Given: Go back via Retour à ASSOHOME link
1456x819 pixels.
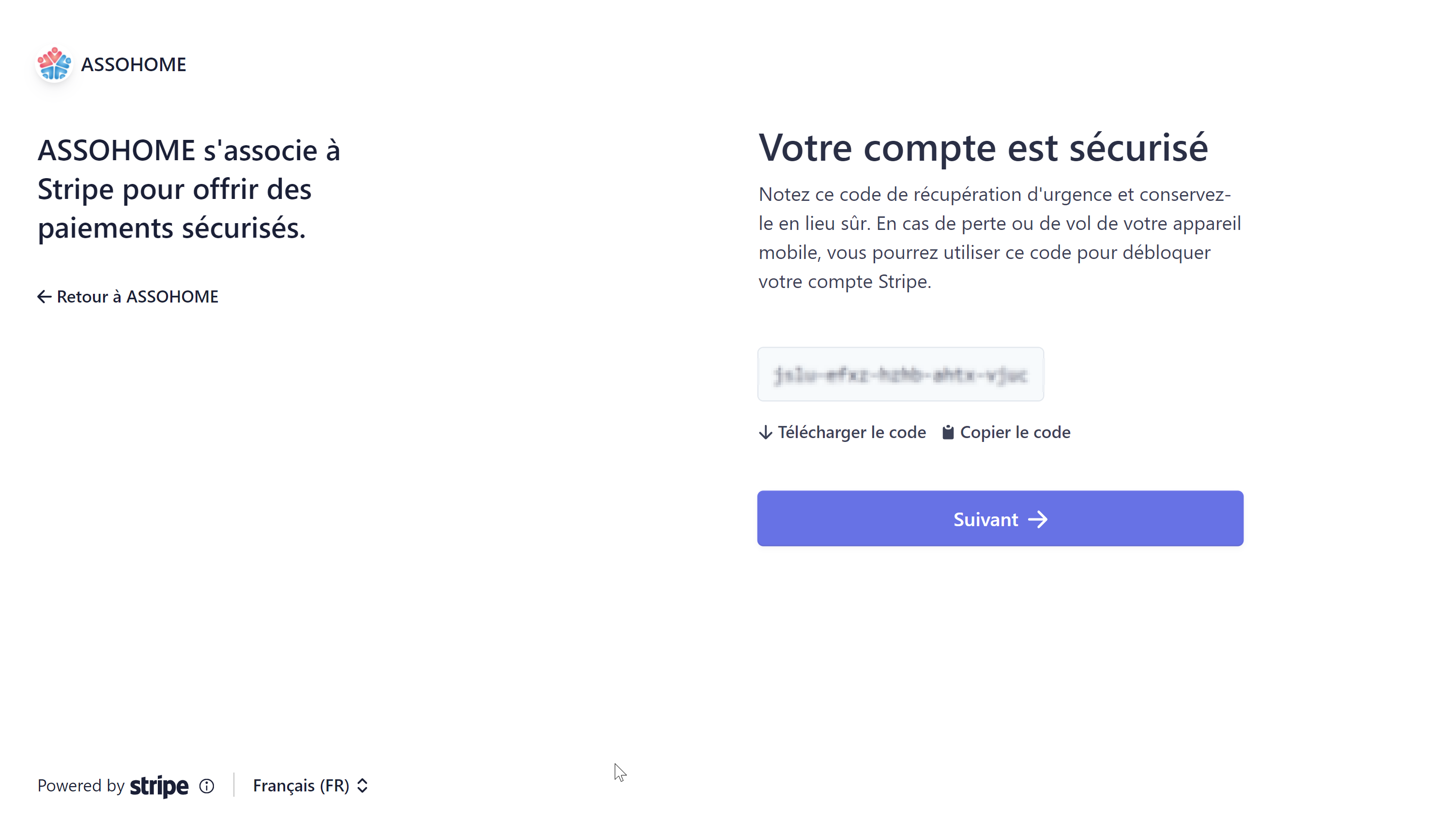Looking at the screenshot, I should click(x=137, y=297).
